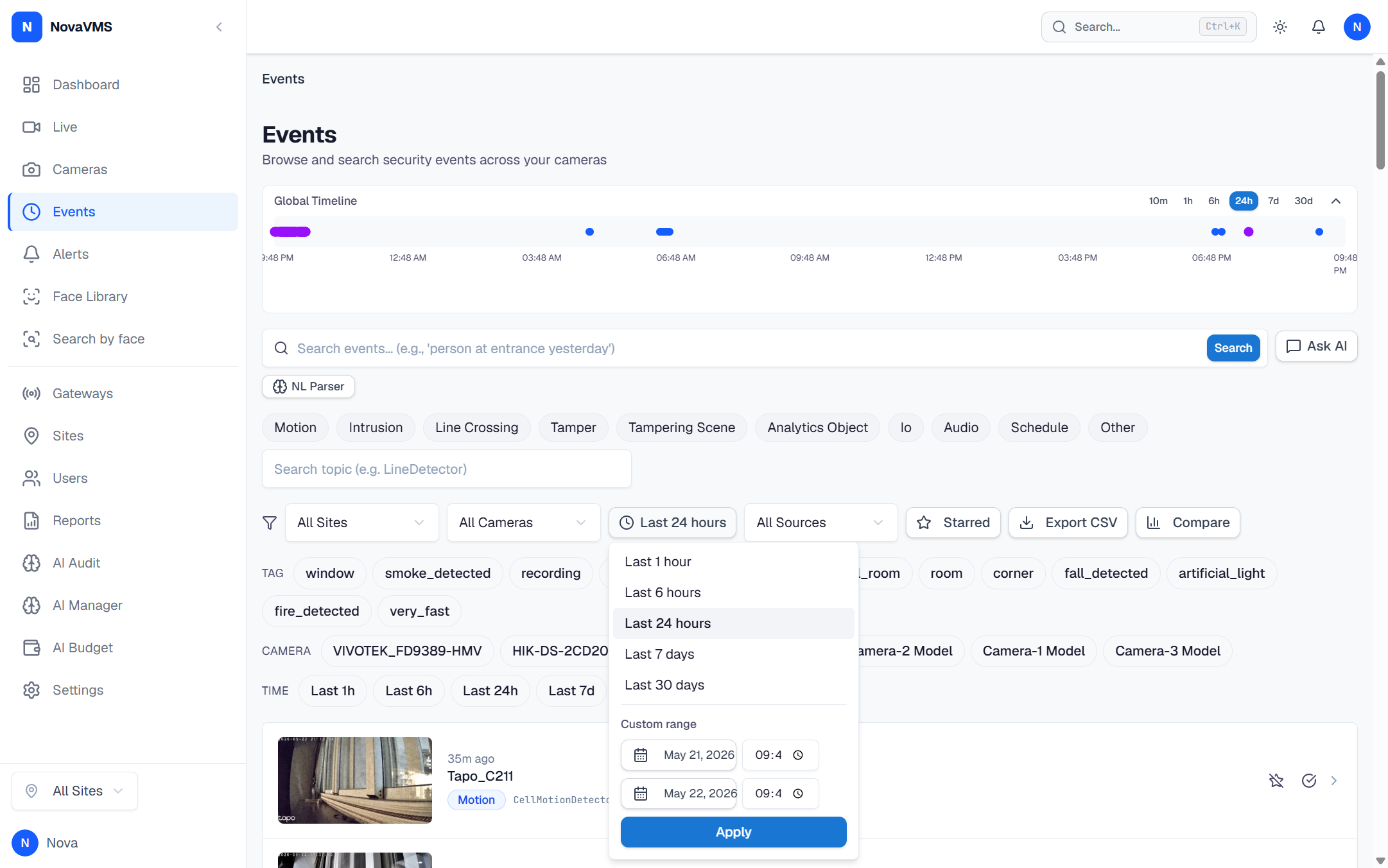Toggle the NL Parser chip
This screenshot has width=1388, height=868.
coord(309,386)
